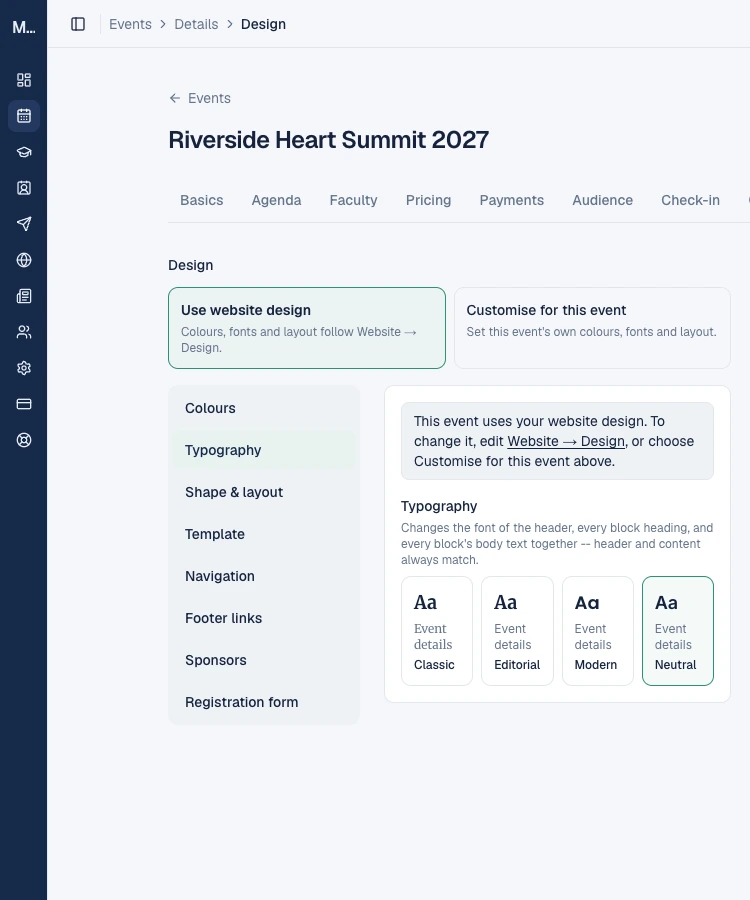Open the dashboard grid icon in sidebar
Image resolution: width=750 pixels, height=900 pixels.
pyautogui.click(x=24, y=80)
